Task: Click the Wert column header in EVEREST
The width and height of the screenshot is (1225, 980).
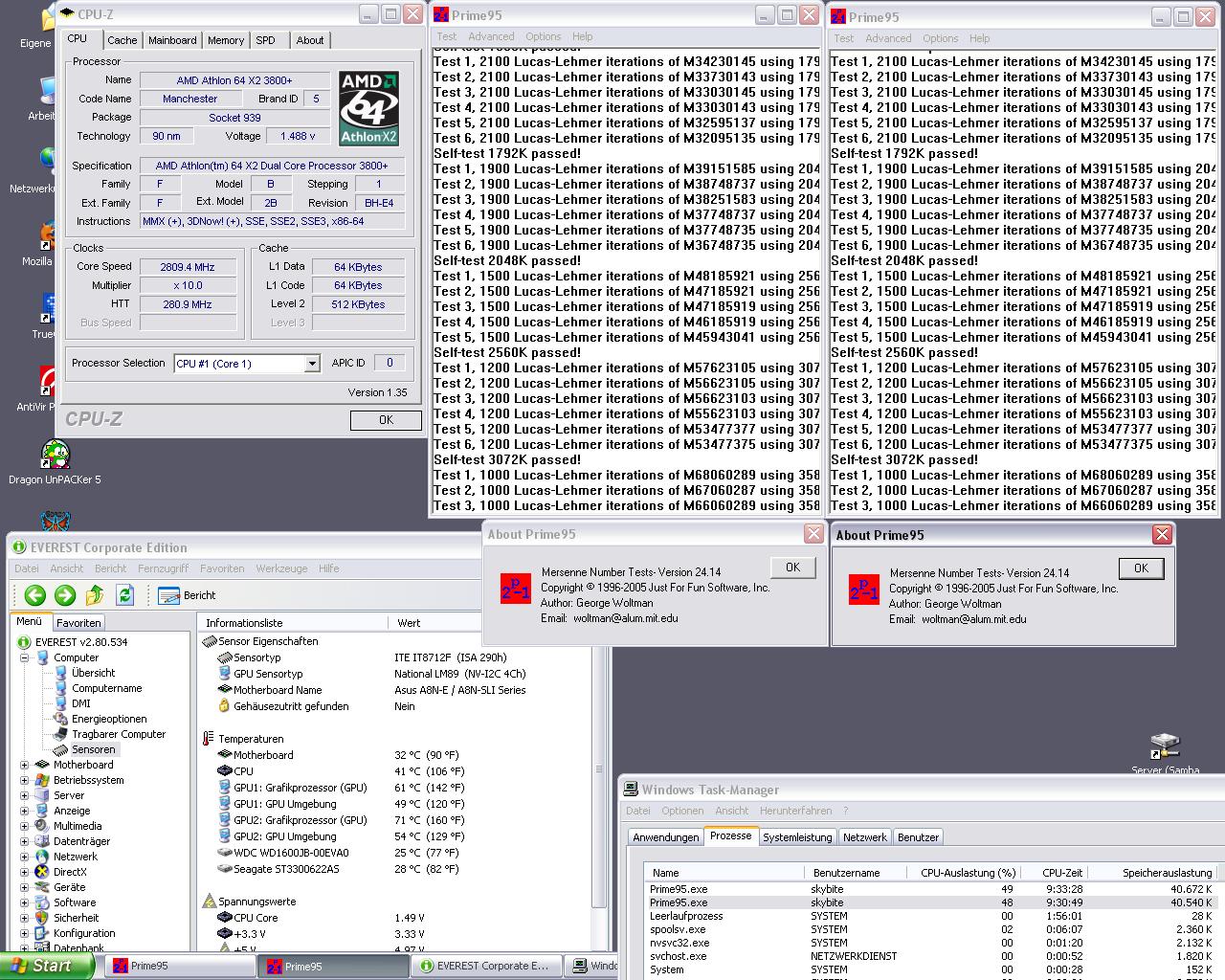Action: (x=435, y=623)
